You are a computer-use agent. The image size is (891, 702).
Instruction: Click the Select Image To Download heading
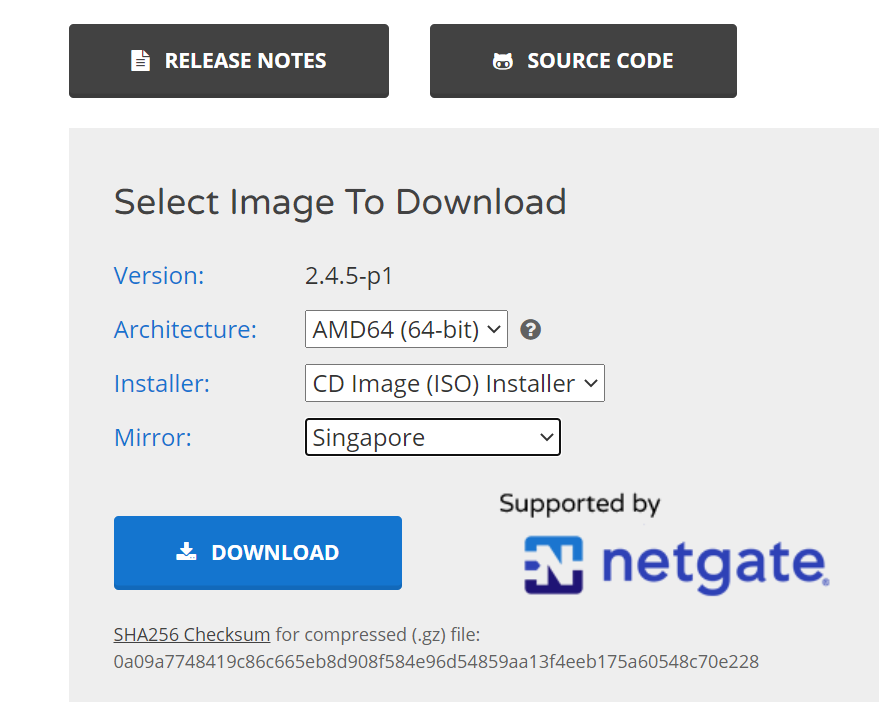340,202
